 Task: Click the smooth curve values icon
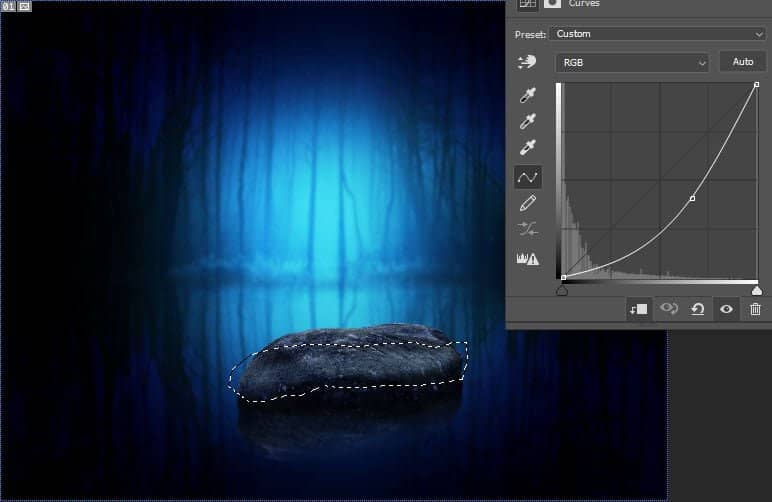[x=527, y=230]
